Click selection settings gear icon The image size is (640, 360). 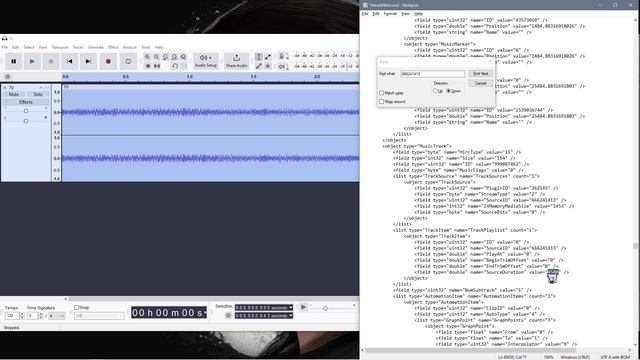click(228, 316)
